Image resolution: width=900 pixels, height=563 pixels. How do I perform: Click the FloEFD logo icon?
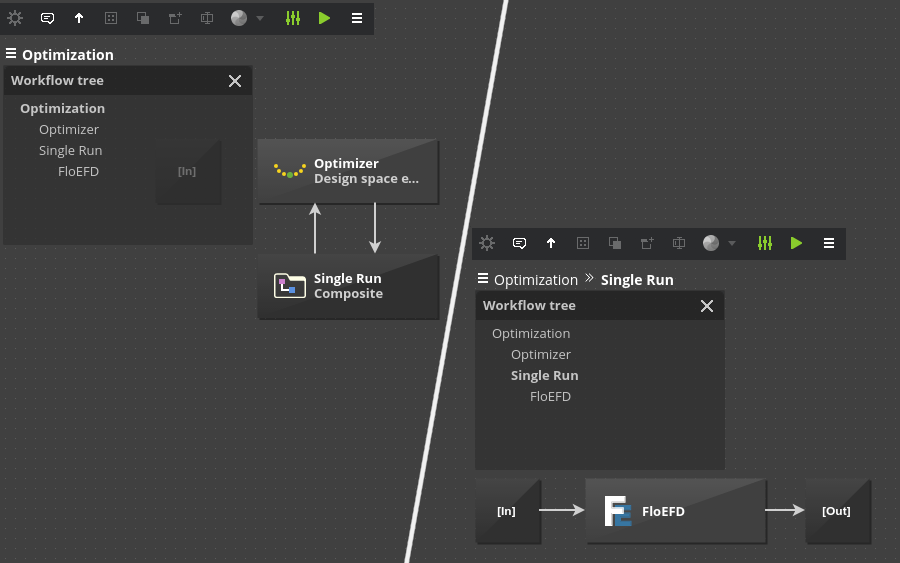tap(618, 511)
